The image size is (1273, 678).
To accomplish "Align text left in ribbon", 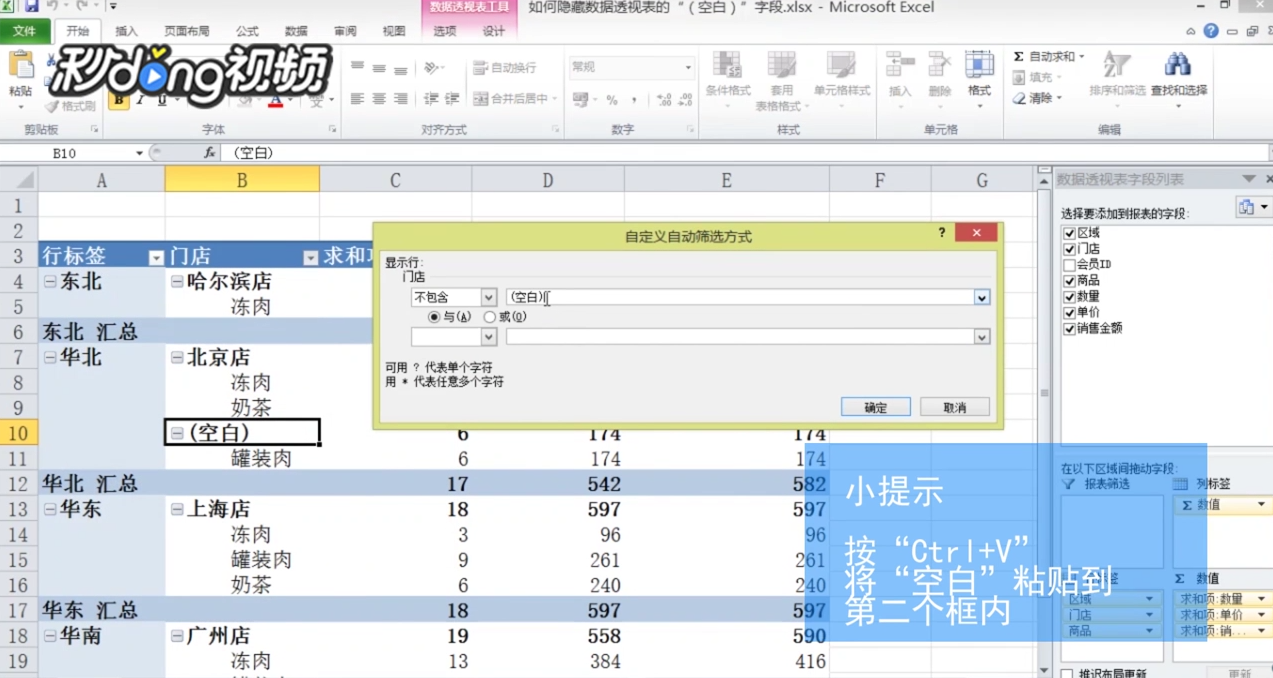I will click(x=357, y=99).
